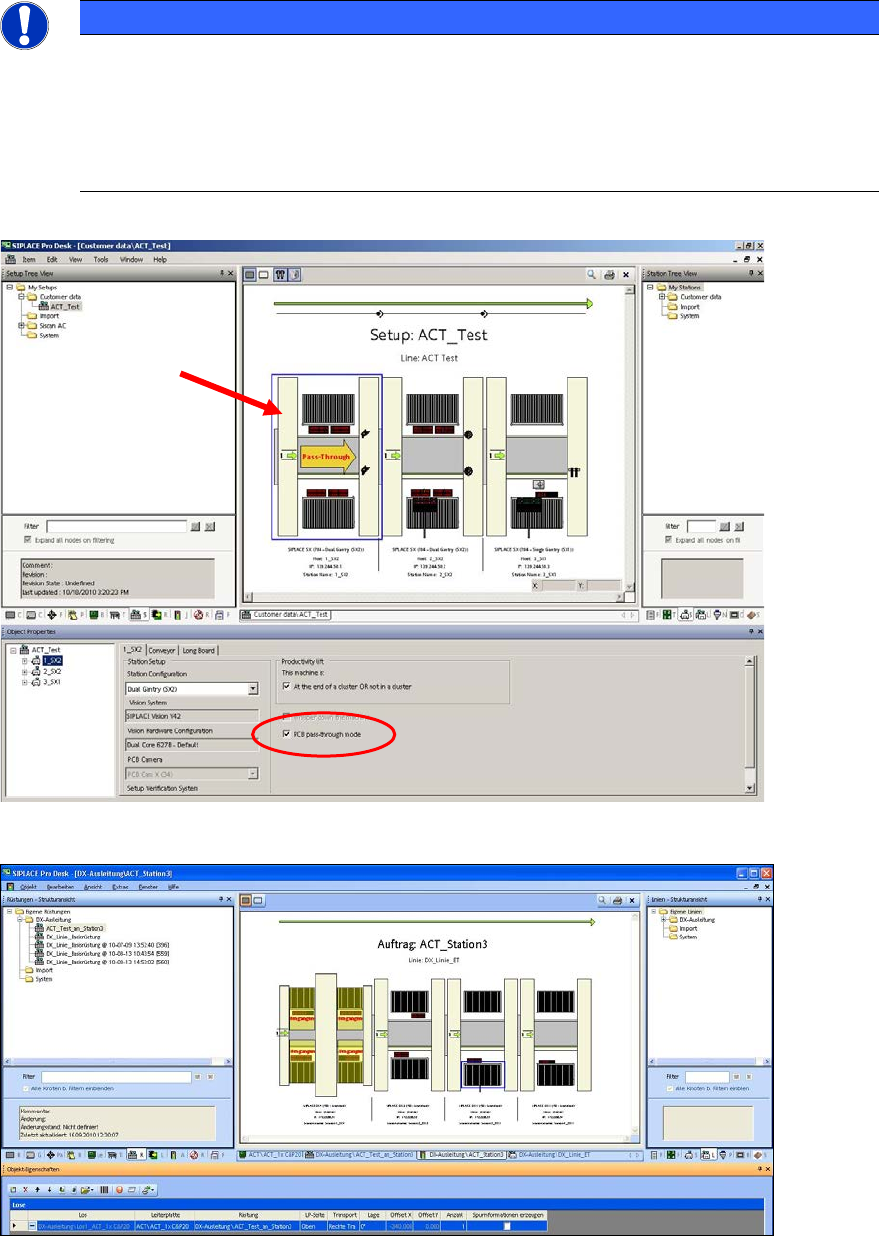879x1236 pixels.
Task: Click the Station Tree View filter field
Action: point(702,524)
